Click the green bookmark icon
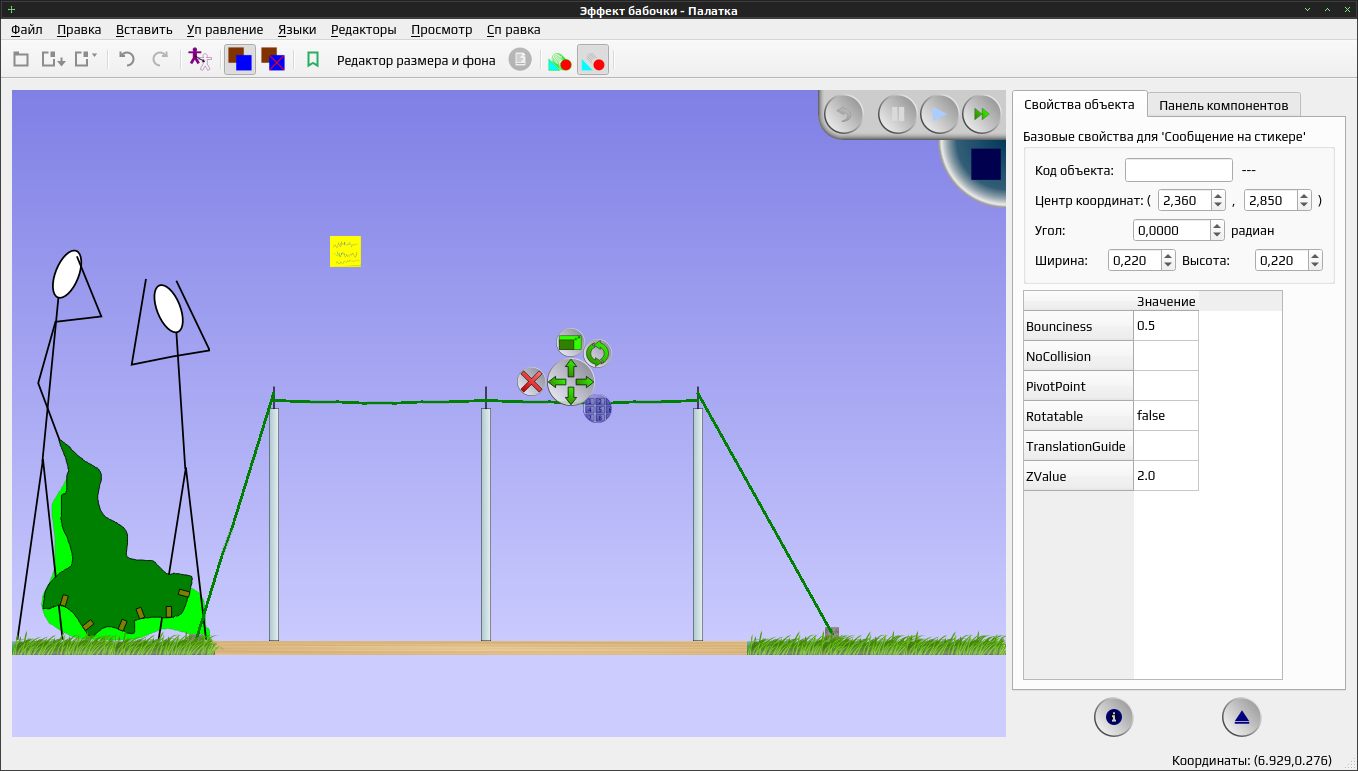 click(313, 60)
